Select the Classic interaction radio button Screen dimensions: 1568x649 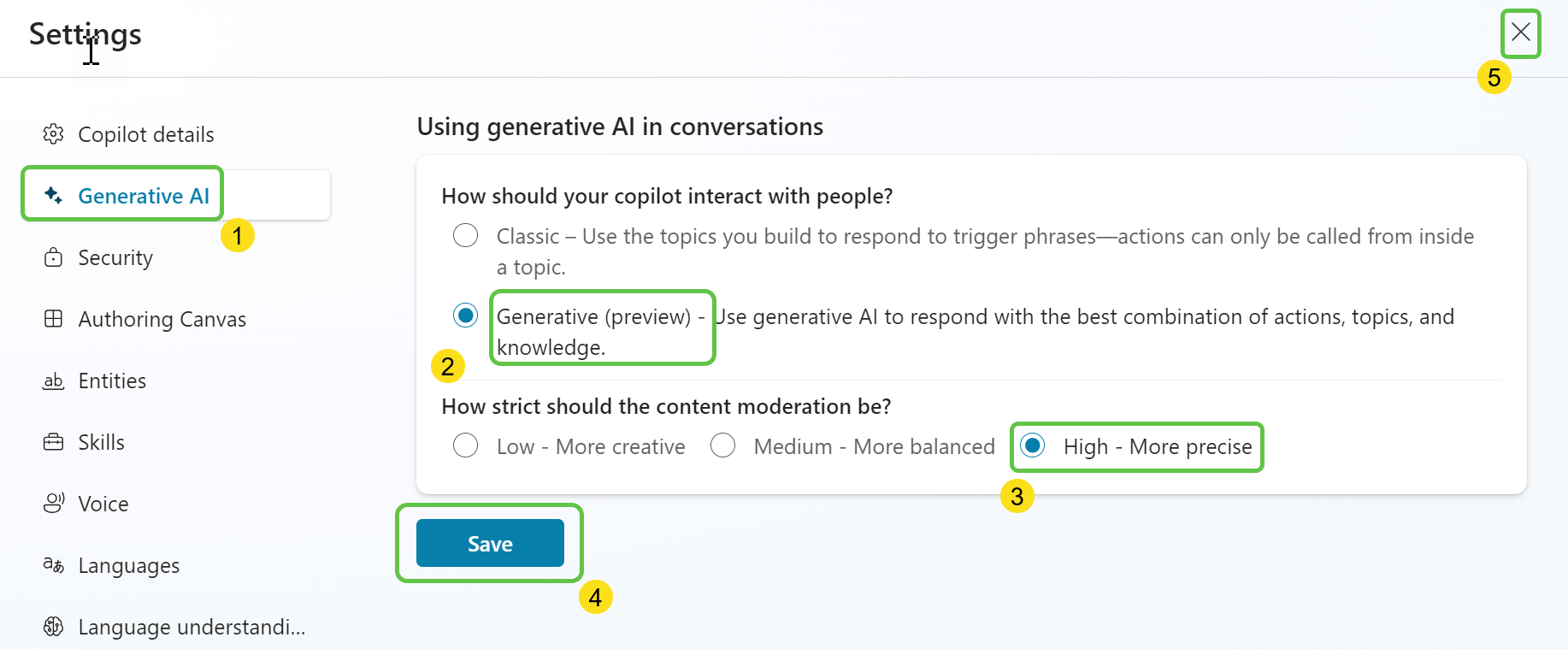(x=466, y=235)
